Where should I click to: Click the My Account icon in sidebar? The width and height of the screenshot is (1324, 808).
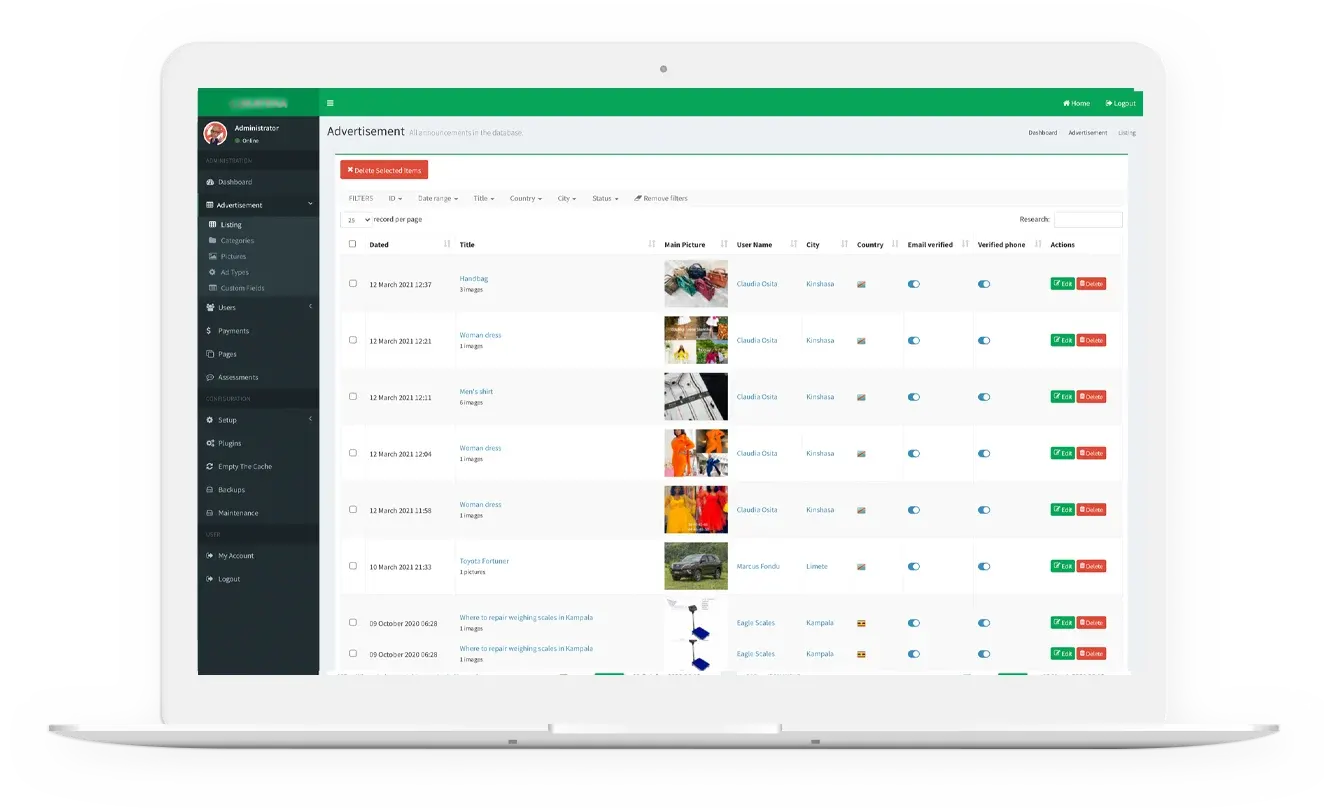click(x=210, y=556)
